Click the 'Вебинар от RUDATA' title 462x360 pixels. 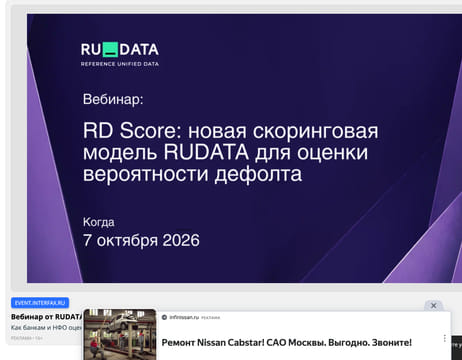[46, 317]
